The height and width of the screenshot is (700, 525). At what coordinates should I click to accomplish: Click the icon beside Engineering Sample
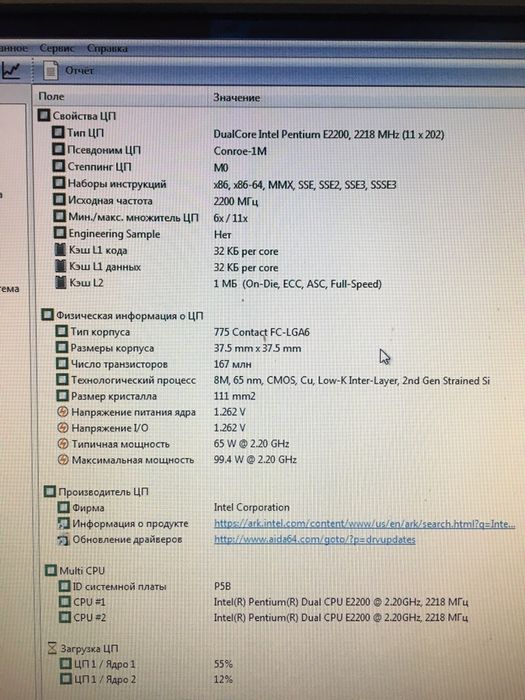[59, 233]
